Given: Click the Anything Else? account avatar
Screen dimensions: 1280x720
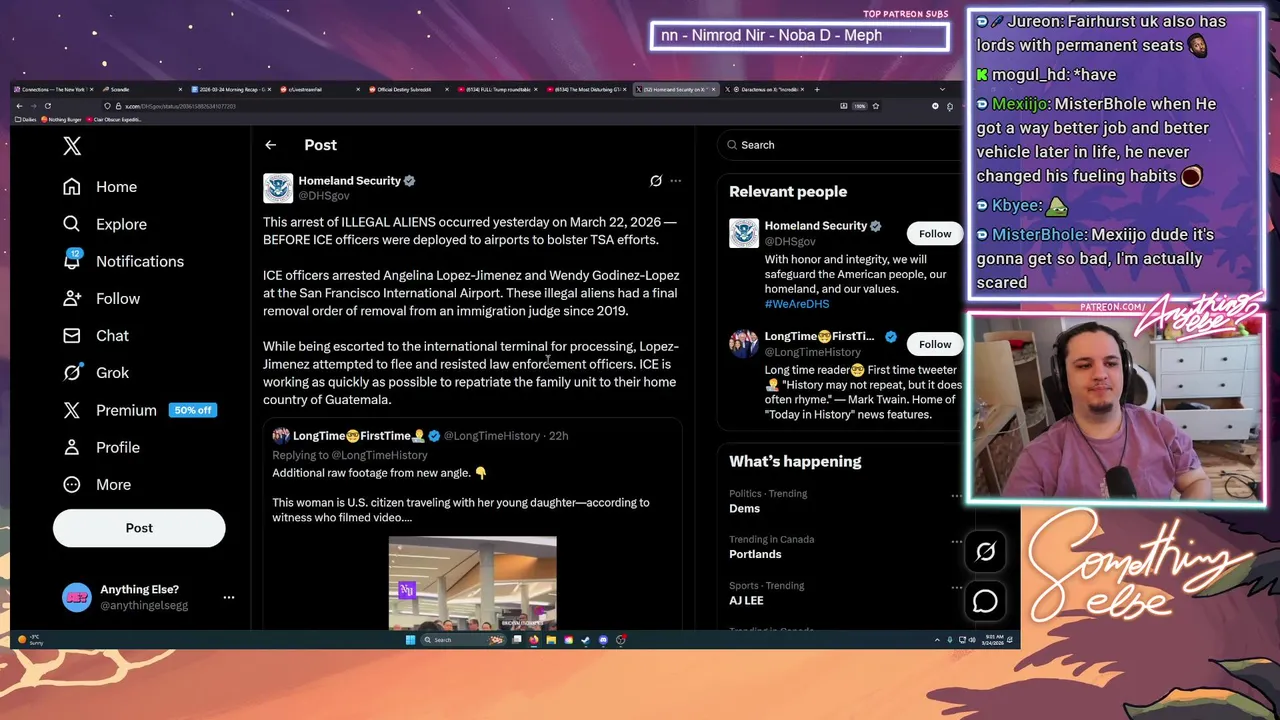Looking at the screenshot, I should tap(77, 597).
